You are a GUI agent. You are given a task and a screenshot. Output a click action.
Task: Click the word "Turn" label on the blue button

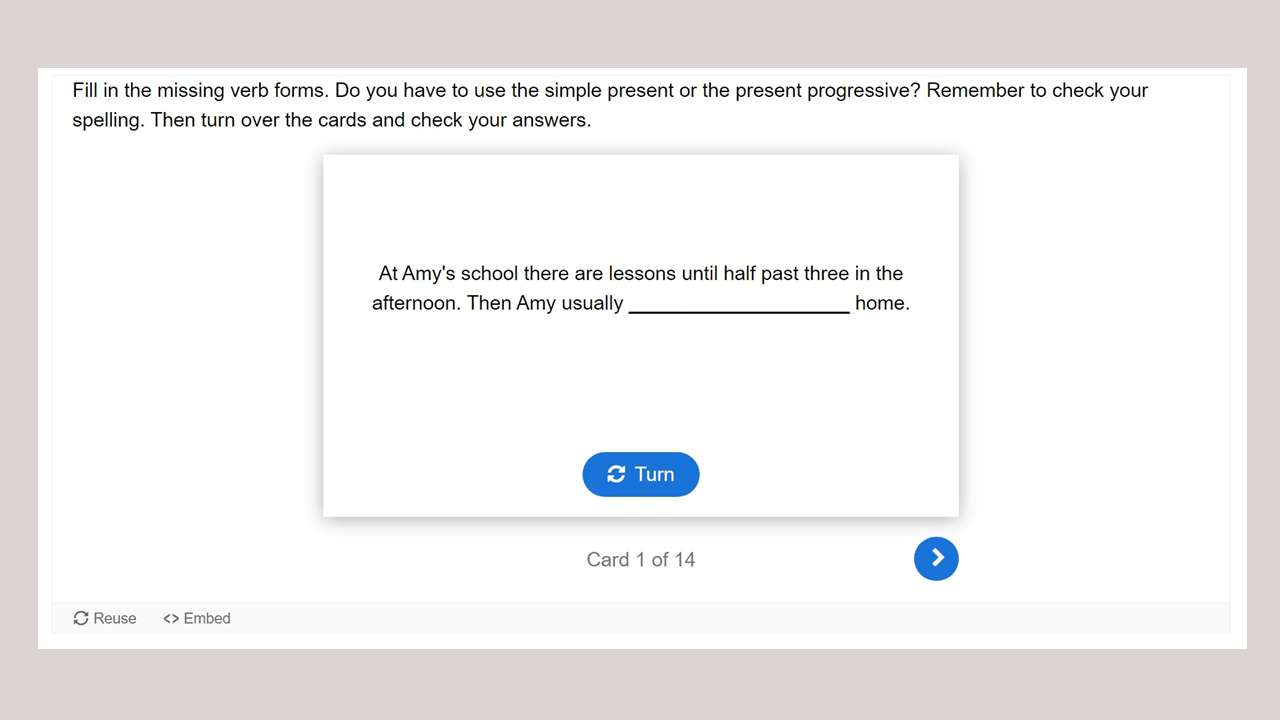click(x=654, y=474)
